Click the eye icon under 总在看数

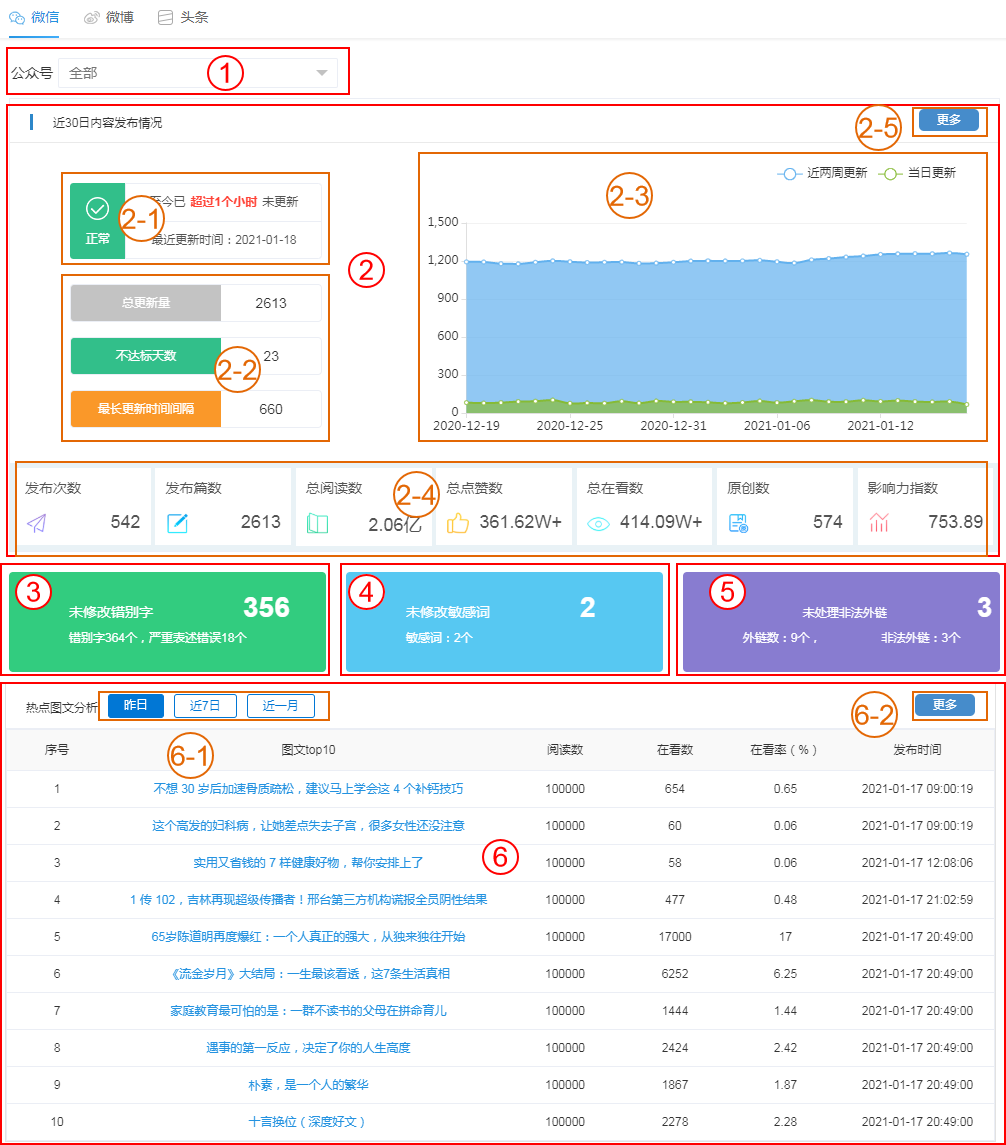[x=598, y=522]
